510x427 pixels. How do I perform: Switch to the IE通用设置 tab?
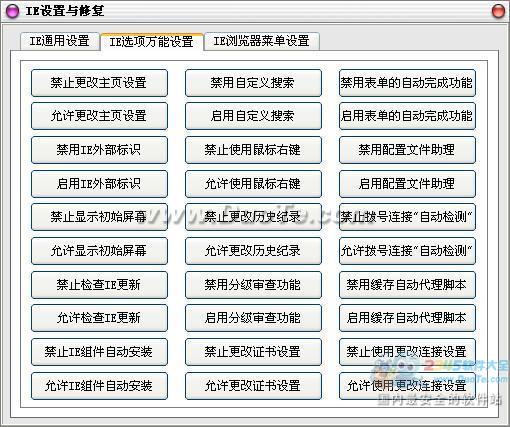60,41
